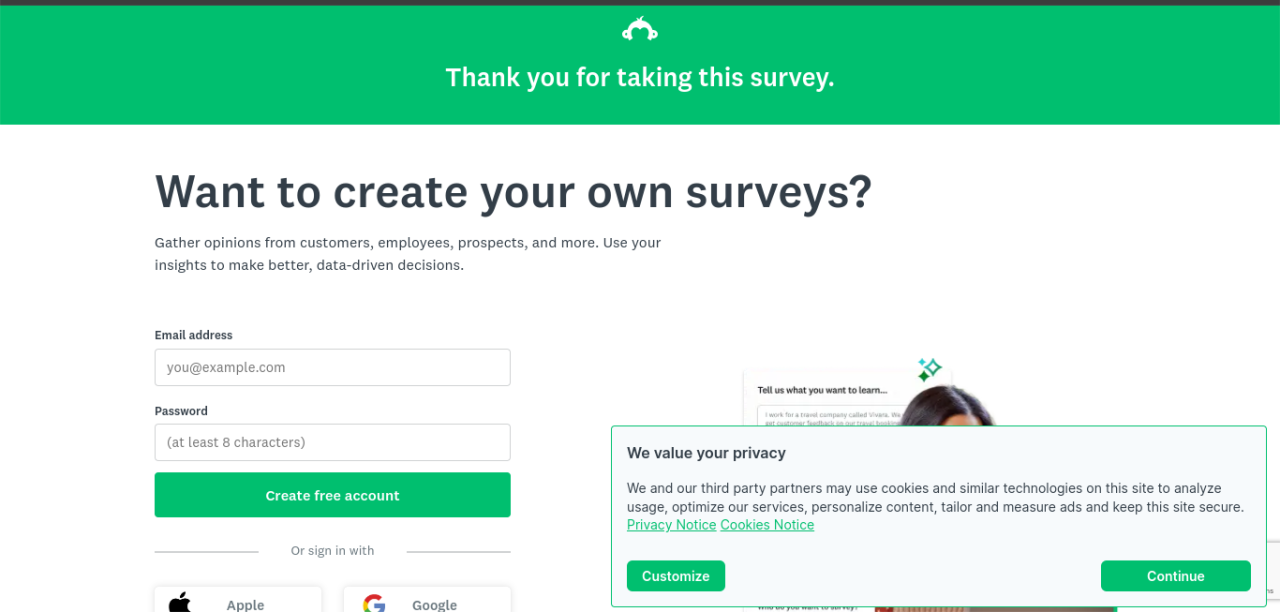Viewport: 1280px width, 612px height.
Task: Customize cookie preferences
Action: click(x=675, y=576)
